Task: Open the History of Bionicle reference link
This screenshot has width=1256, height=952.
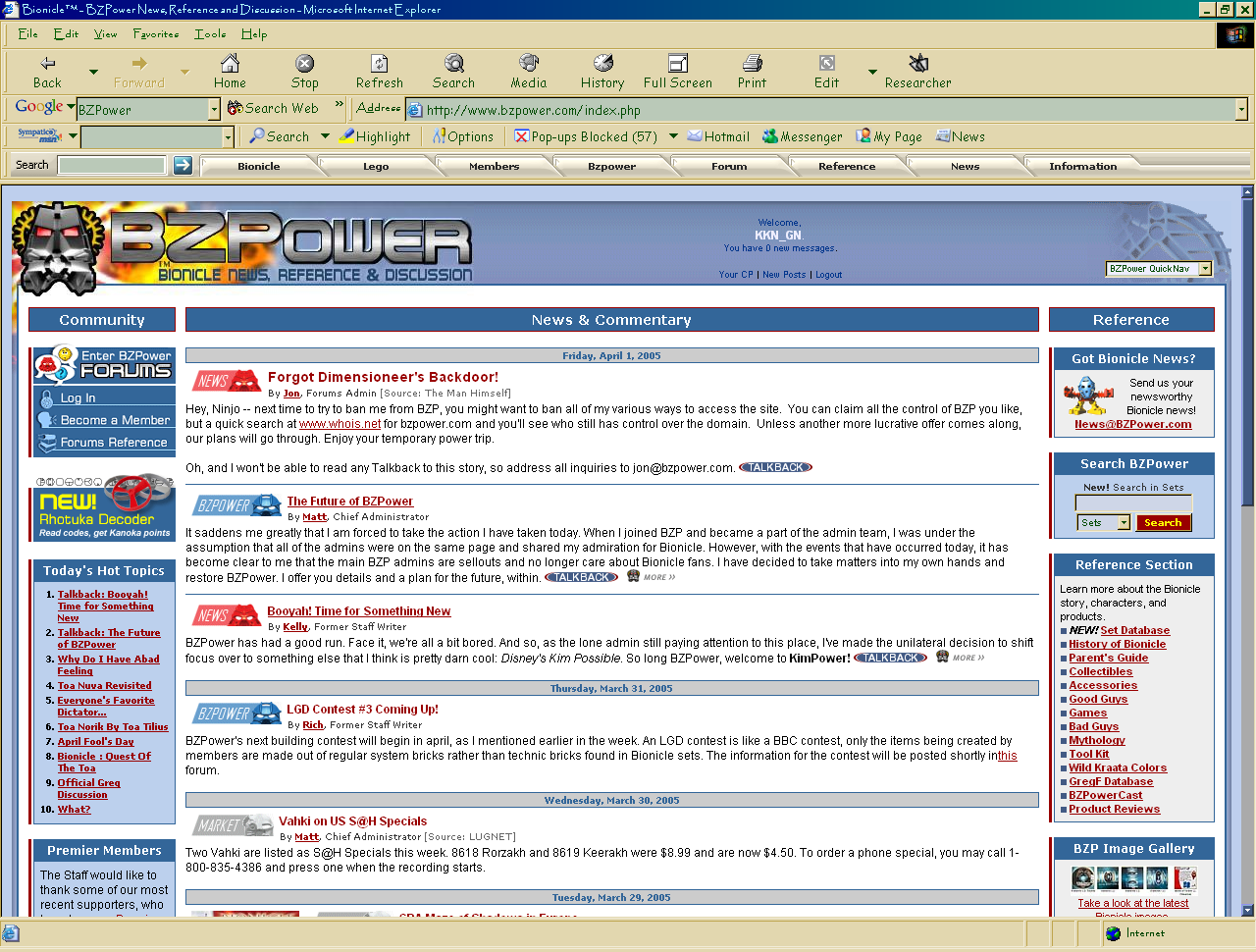Action: click(1117, 645)
